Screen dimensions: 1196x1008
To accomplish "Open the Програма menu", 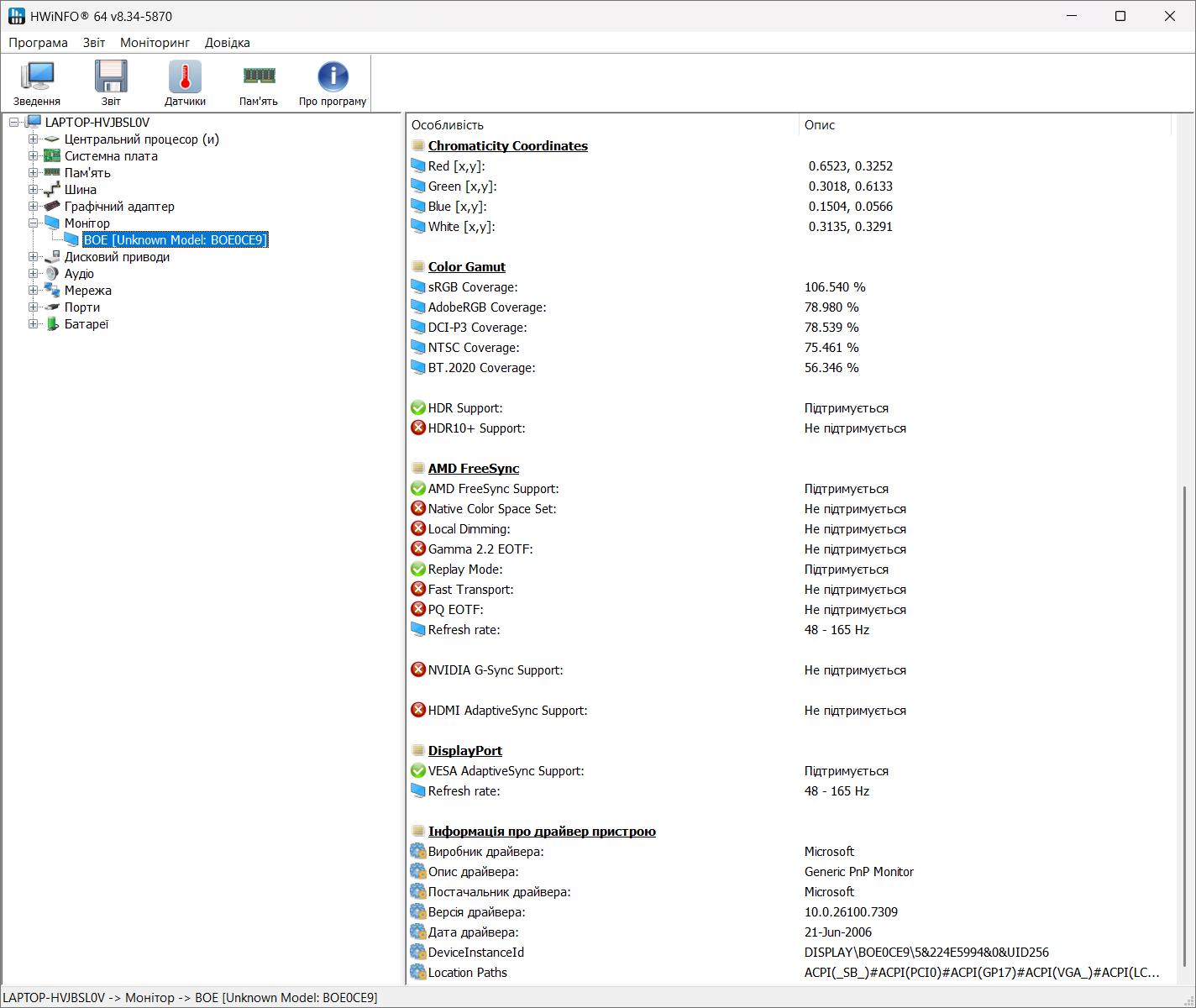I will coord(38,43).
